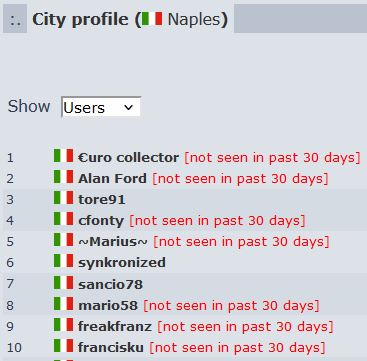The height and width of the screenshot is (361, 367).
Task: Open ~Marius~ user profile
Action: tap(113, 242)
